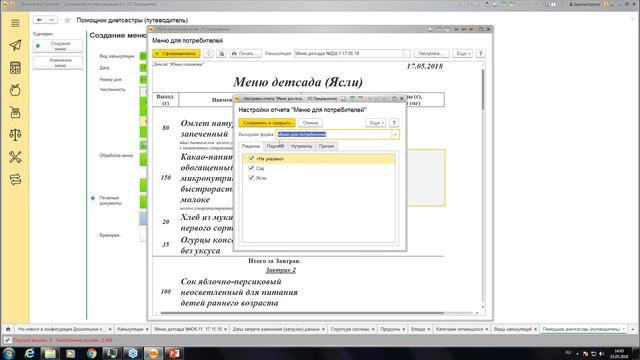Viewport: 640px width, 360px height.
Task: Click the Отмена button
Action: [310, 123]
